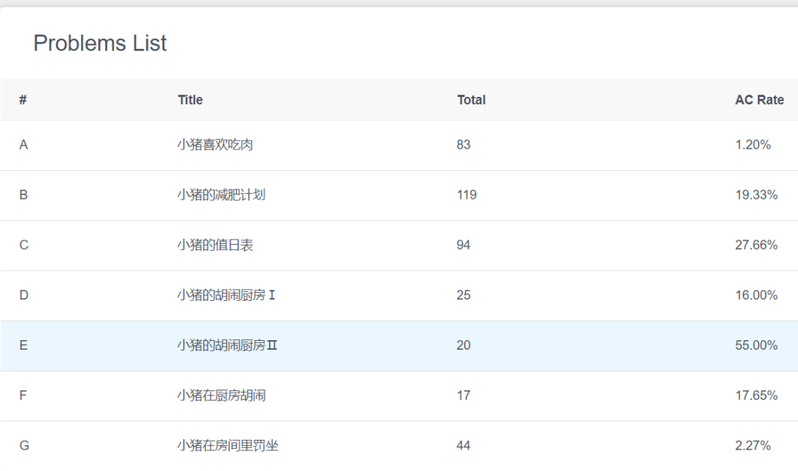Image resolution: width=798 pixels, height=471 pixels.
Task: Click the '#' column header
Action: 23,100
